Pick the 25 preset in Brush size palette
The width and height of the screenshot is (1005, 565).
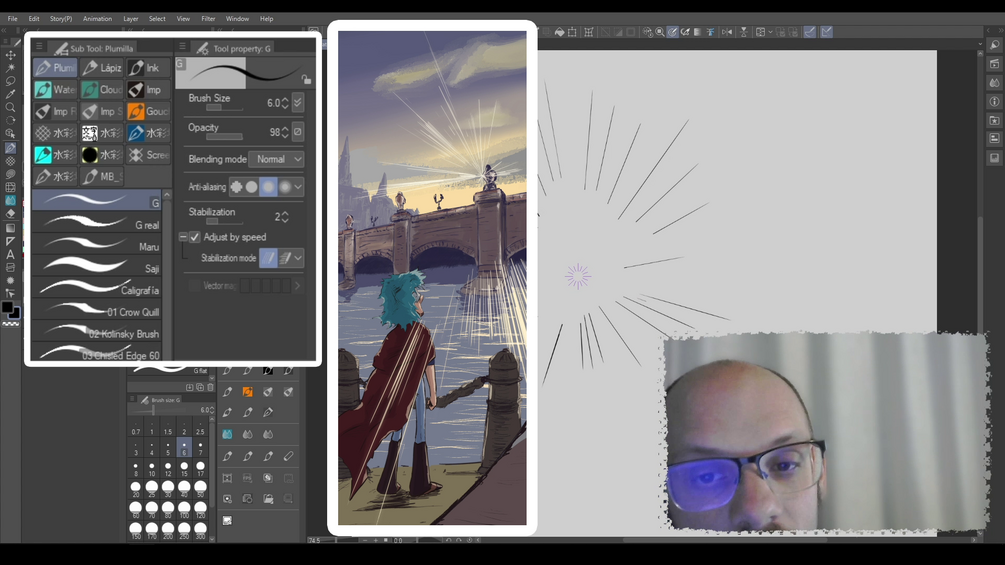pyautogui.click(x=151, y=489)
